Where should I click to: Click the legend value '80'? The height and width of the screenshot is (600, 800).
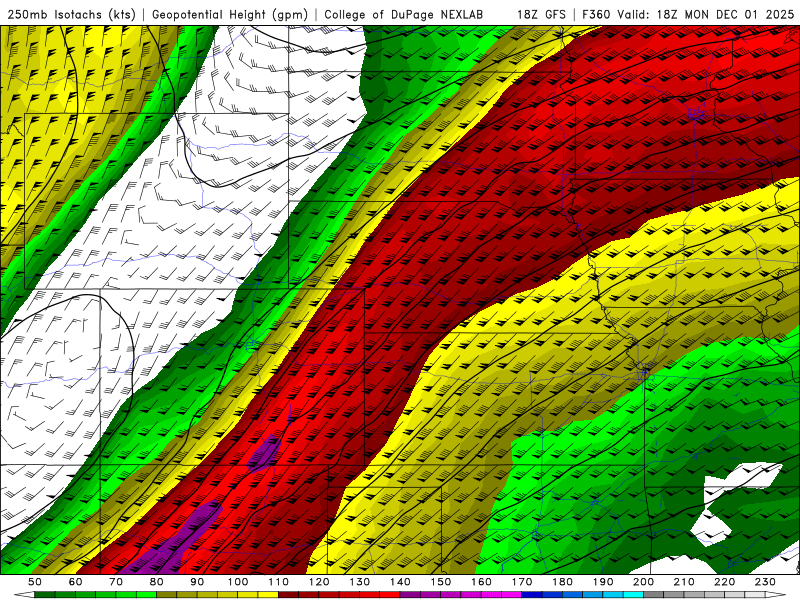point(157,582)
